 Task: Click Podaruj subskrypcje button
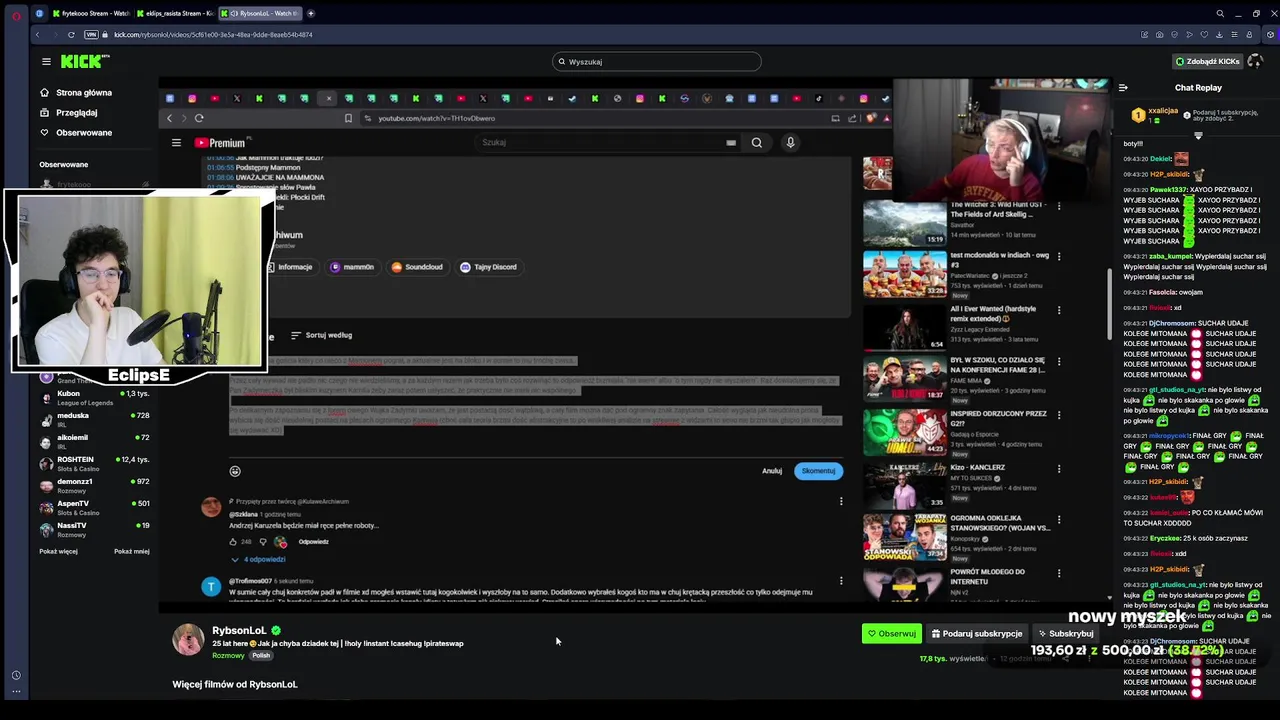pyautogui.click(x=977, y=633)
